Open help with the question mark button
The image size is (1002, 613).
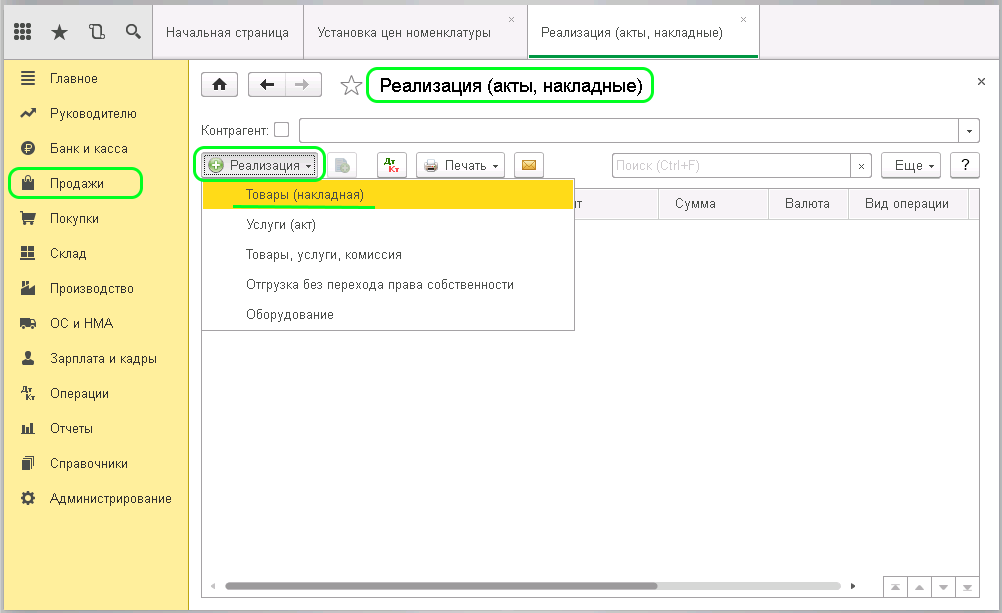coord(964,164)
